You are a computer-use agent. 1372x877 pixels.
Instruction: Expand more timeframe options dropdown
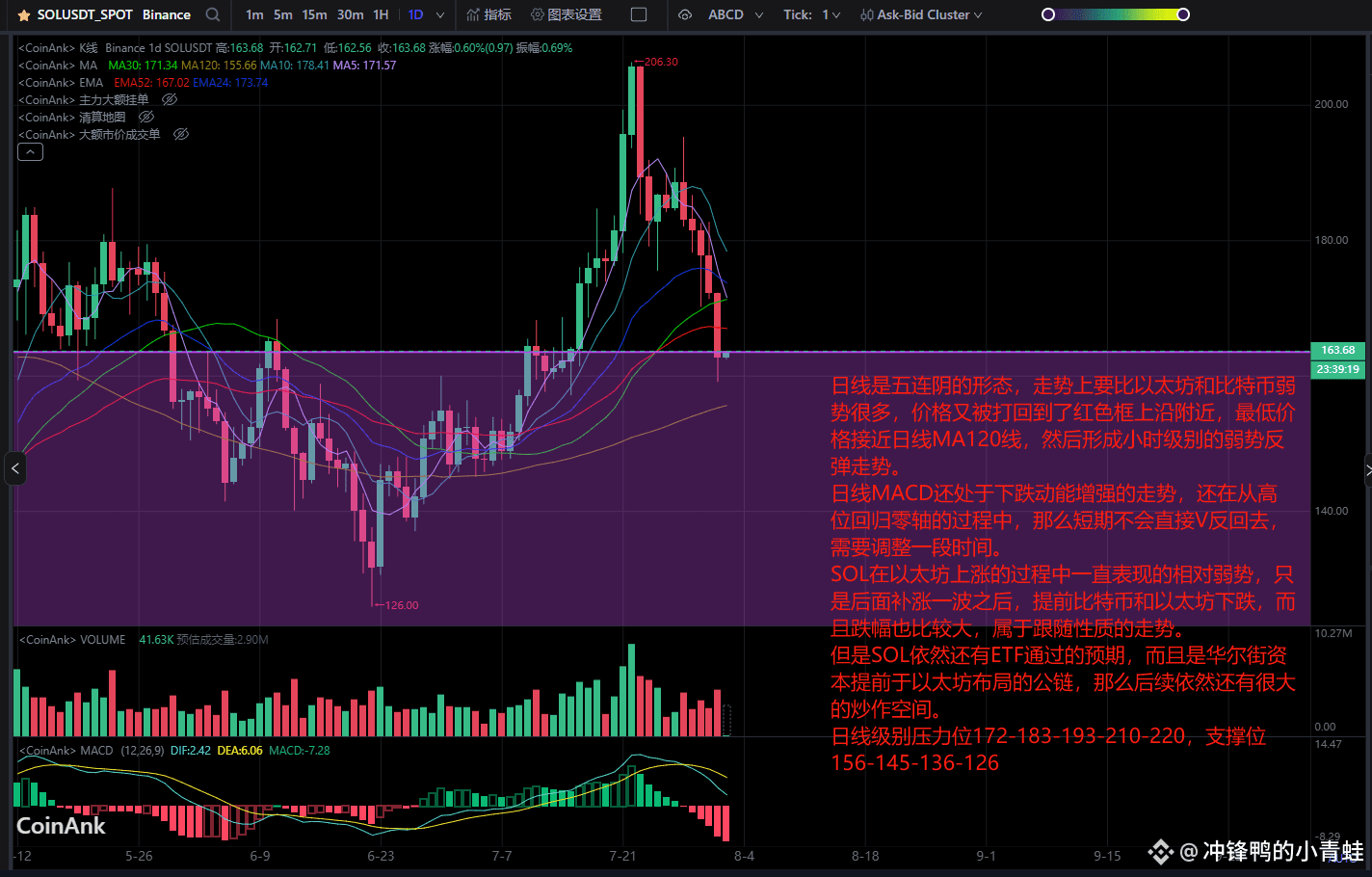coord(440,14)
